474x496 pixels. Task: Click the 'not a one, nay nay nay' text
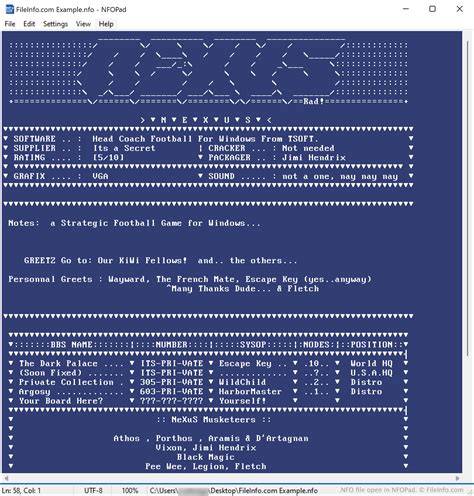(x=340, y=176)
